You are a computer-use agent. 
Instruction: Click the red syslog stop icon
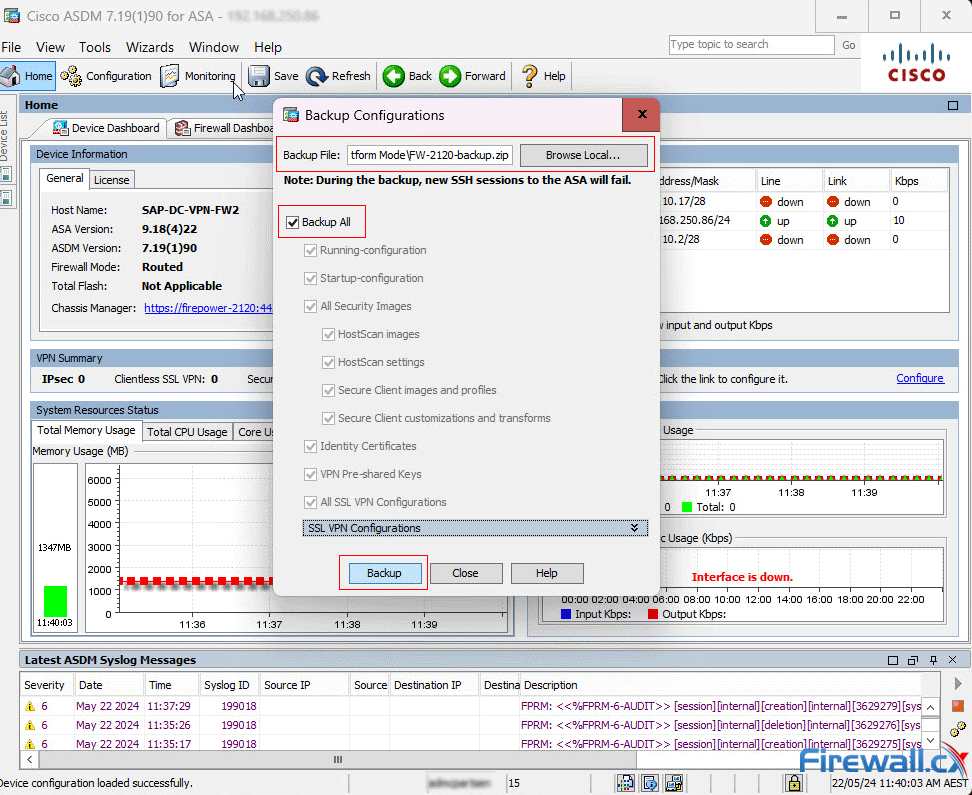pos(958,705)
